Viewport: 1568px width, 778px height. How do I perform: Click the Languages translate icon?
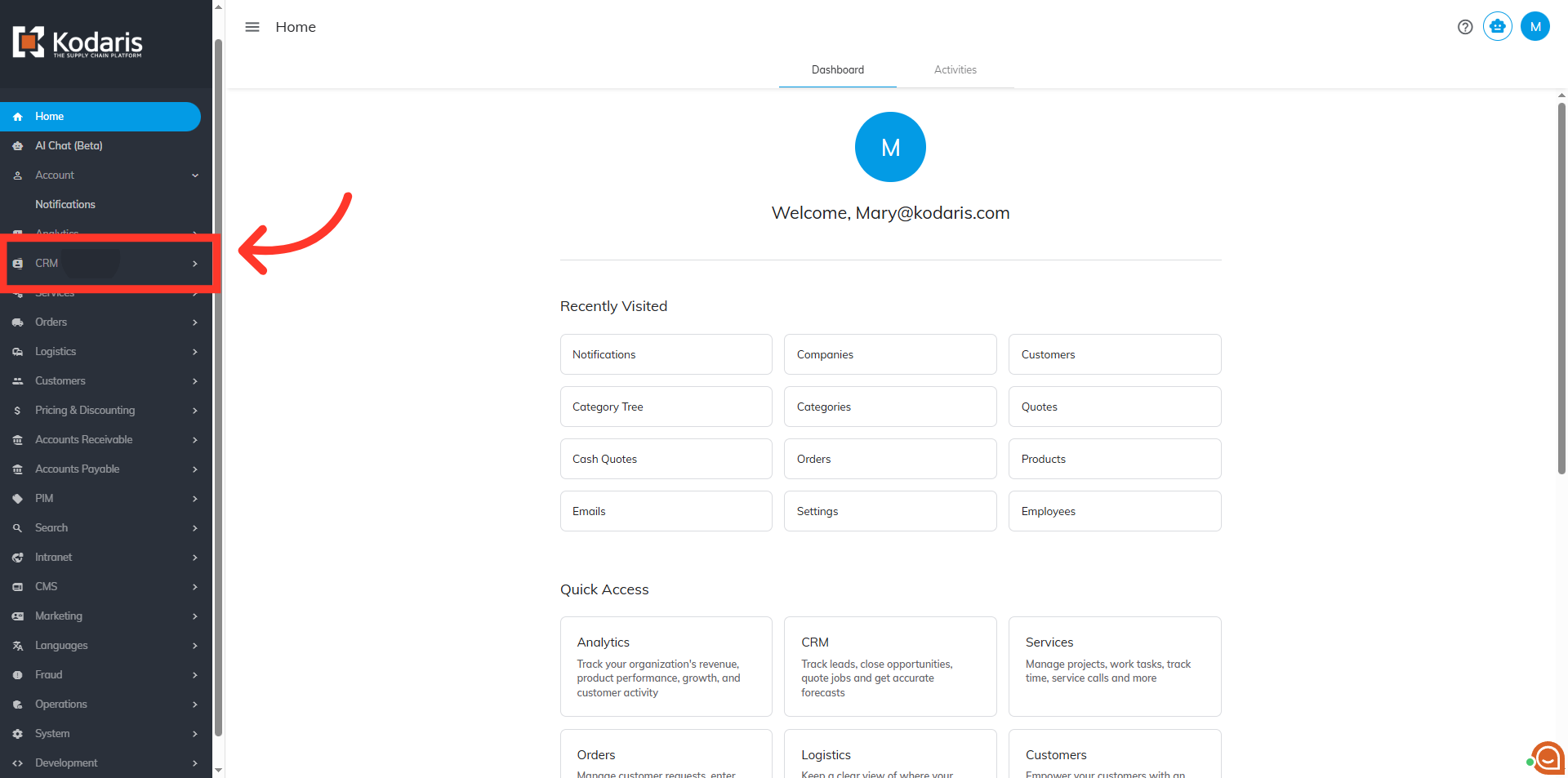tap(18, 646)
